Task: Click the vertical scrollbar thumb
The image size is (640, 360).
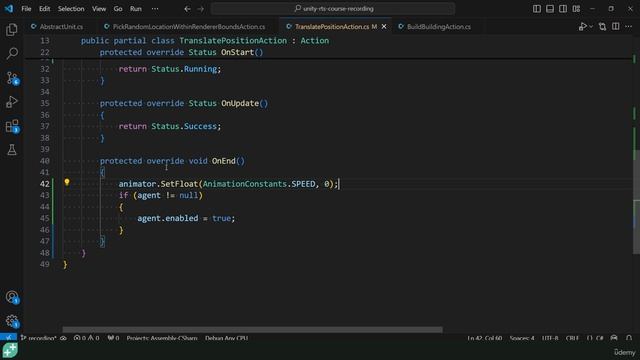Action: pos(636,201)
